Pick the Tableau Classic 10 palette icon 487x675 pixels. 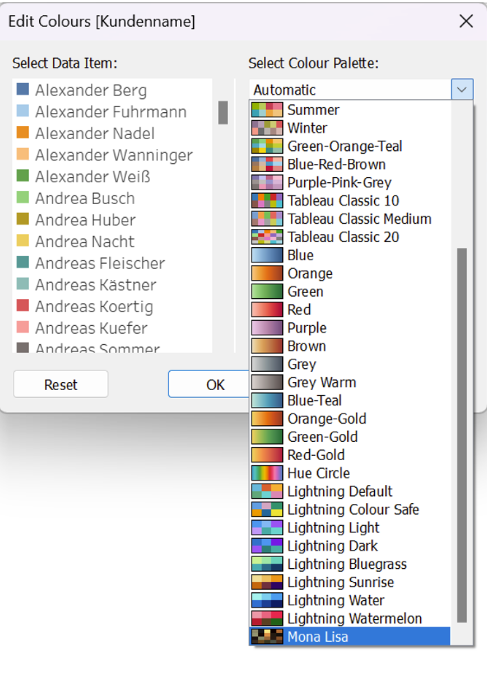pos(267,201)
